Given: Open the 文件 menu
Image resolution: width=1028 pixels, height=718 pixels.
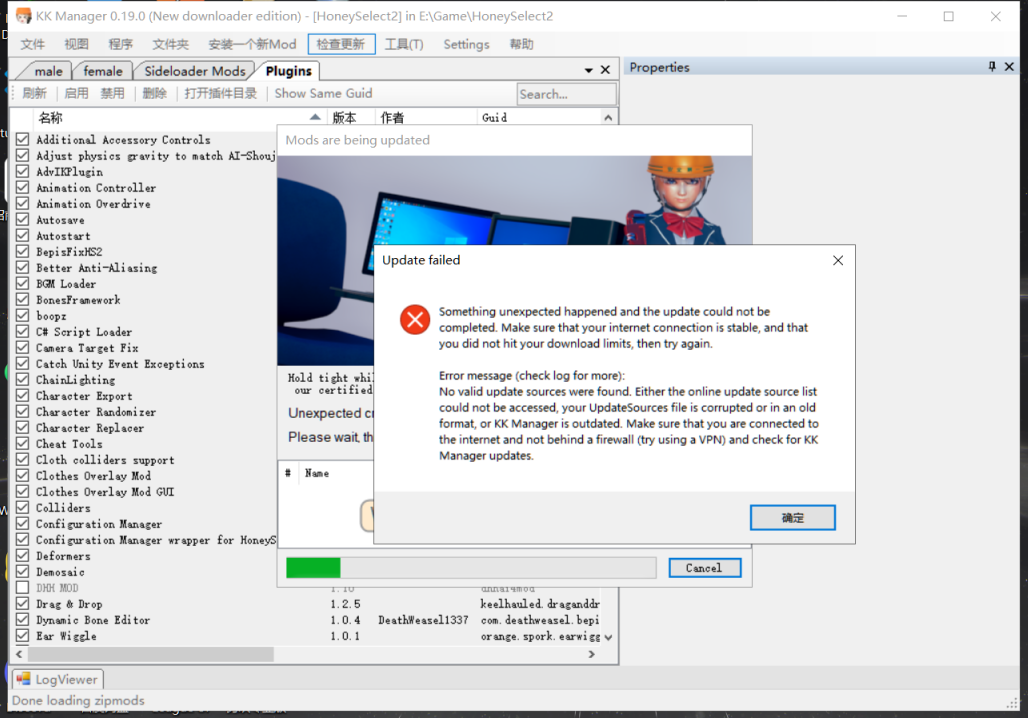Looking at the screenshot, I should click(x=32, y=44).
